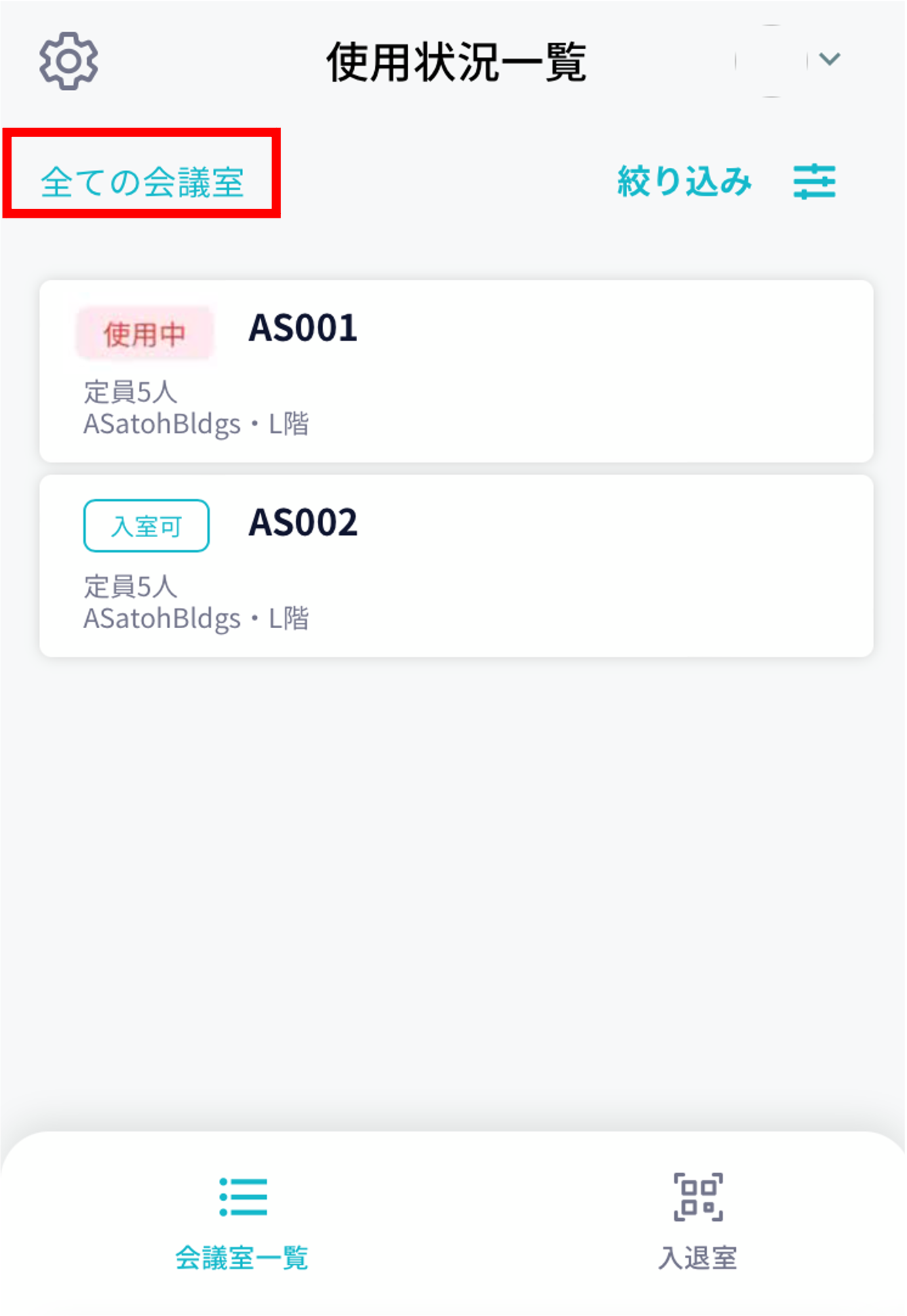
Task: Click the blank account avatar beside the chevron
Action: pos(771,61)
